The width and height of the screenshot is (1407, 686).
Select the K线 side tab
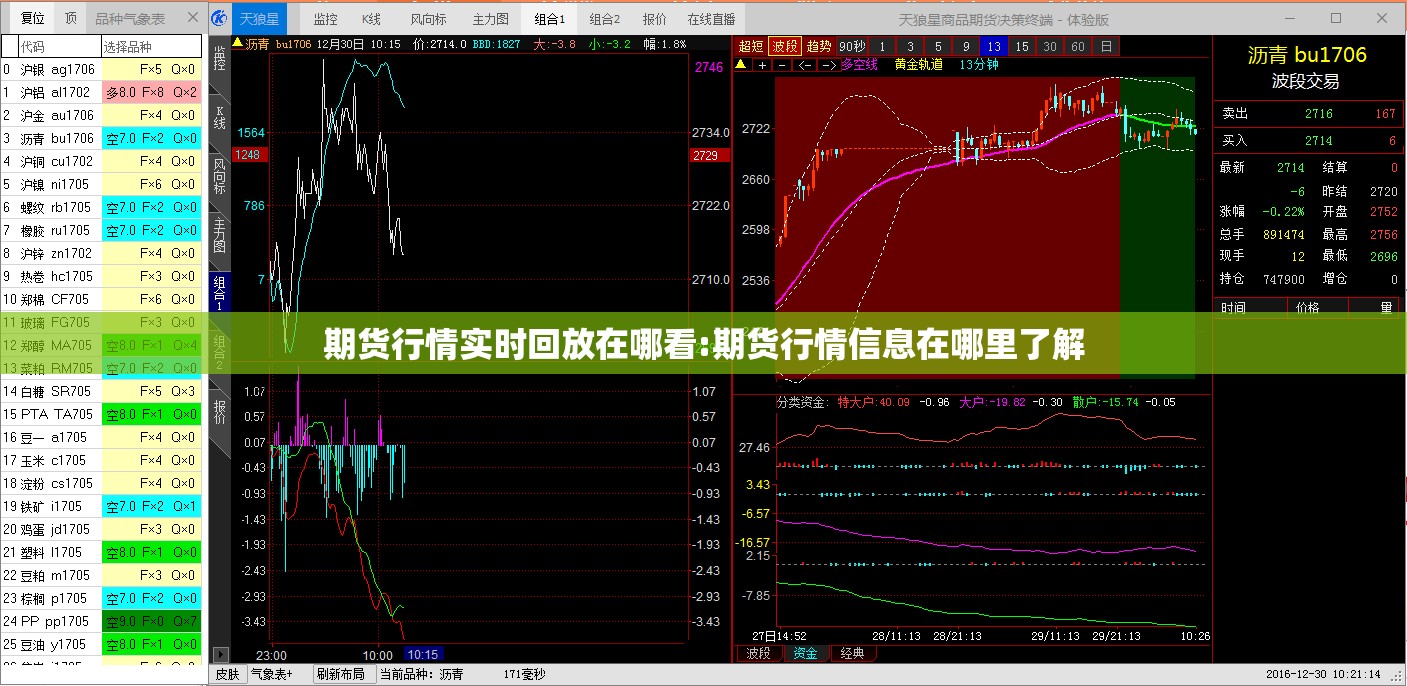tap(220, 119)
